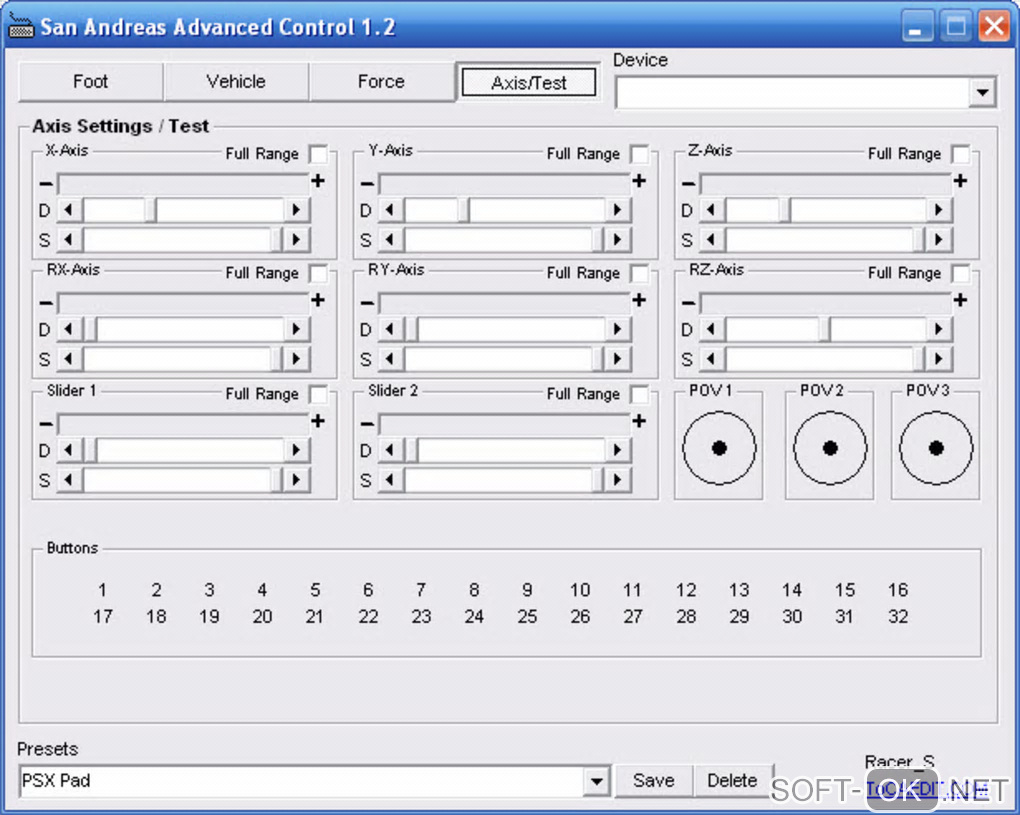Click Slider 1 D scrollbar right arrow
This screenshot has width=1020, height=815.
tap(297, 450)
